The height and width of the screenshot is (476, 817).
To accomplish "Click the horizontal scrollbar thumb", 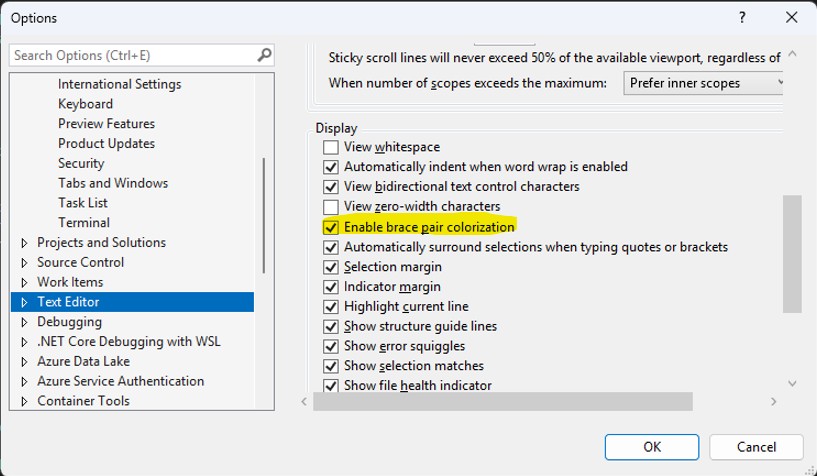I will click(x=502, y=401).
